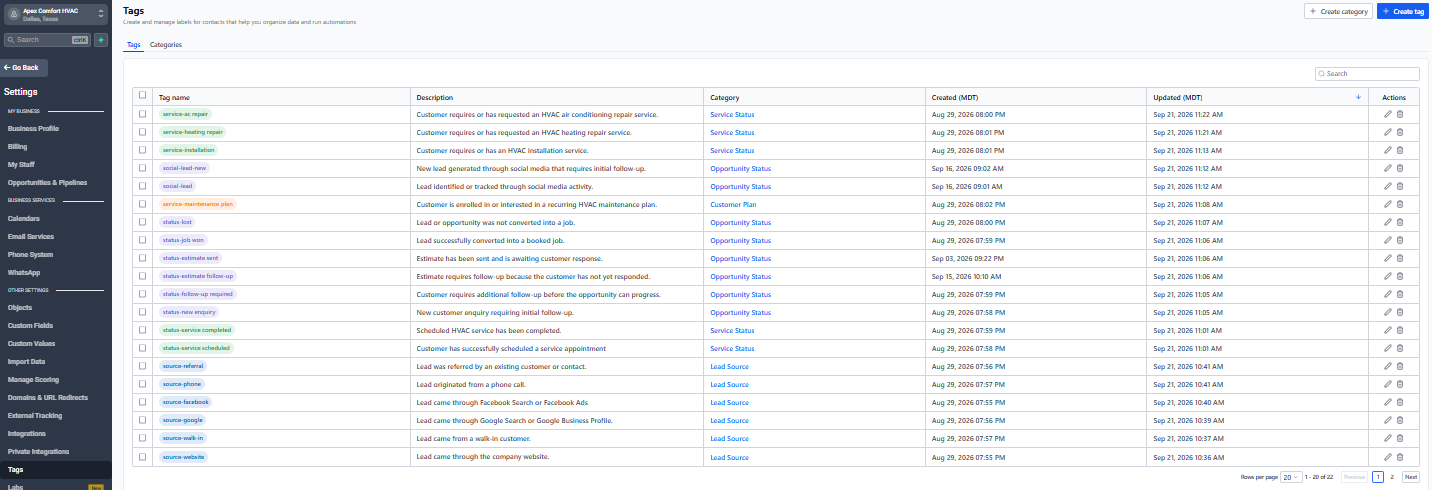Screen dimensions: 1432x490
Task: Open the WhatsApp settings item
Action: tap(24, 273)
